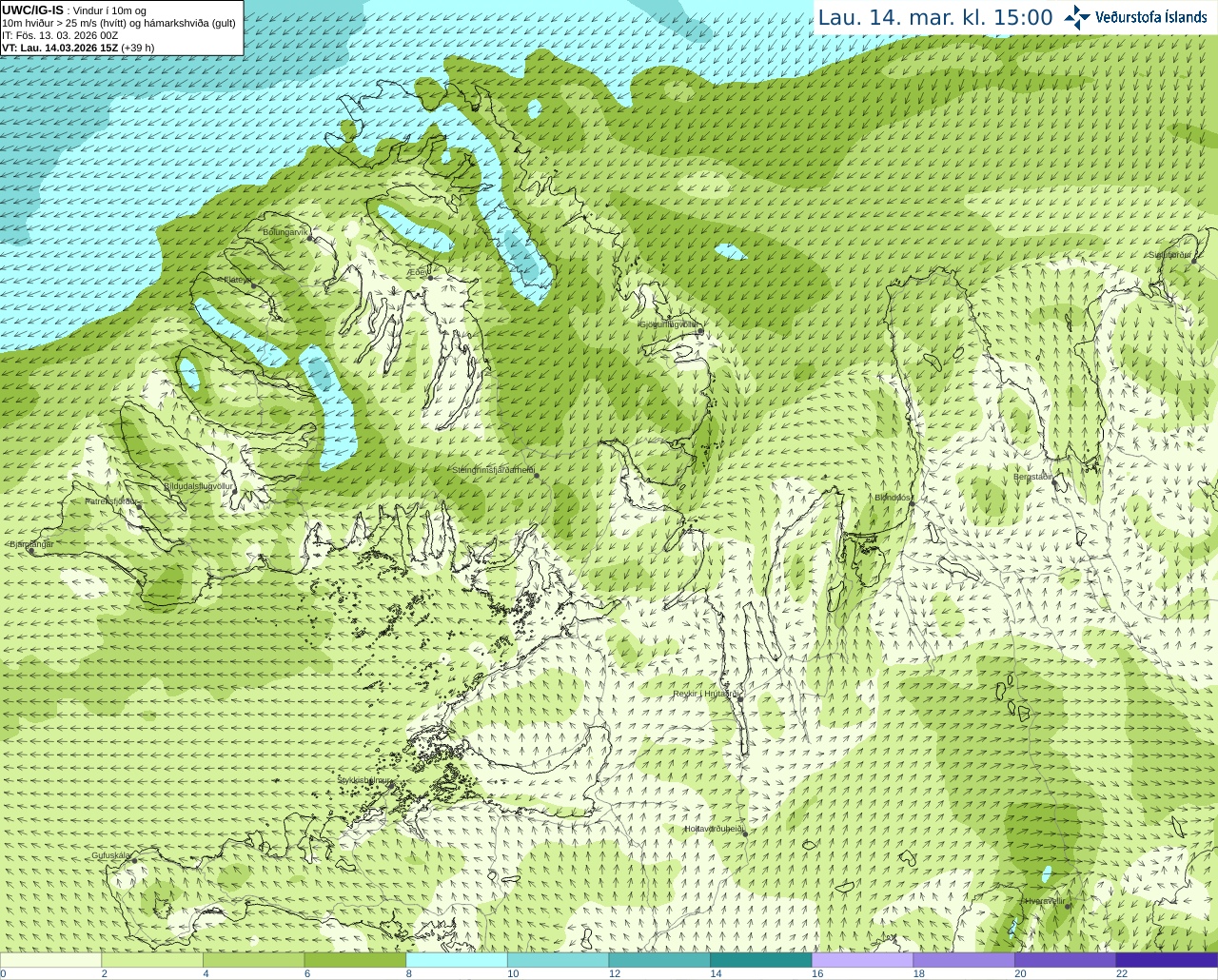Click the Æðey station label
Screen dimensions: 1218x980
pyautogui.click(x=418, y=272)
